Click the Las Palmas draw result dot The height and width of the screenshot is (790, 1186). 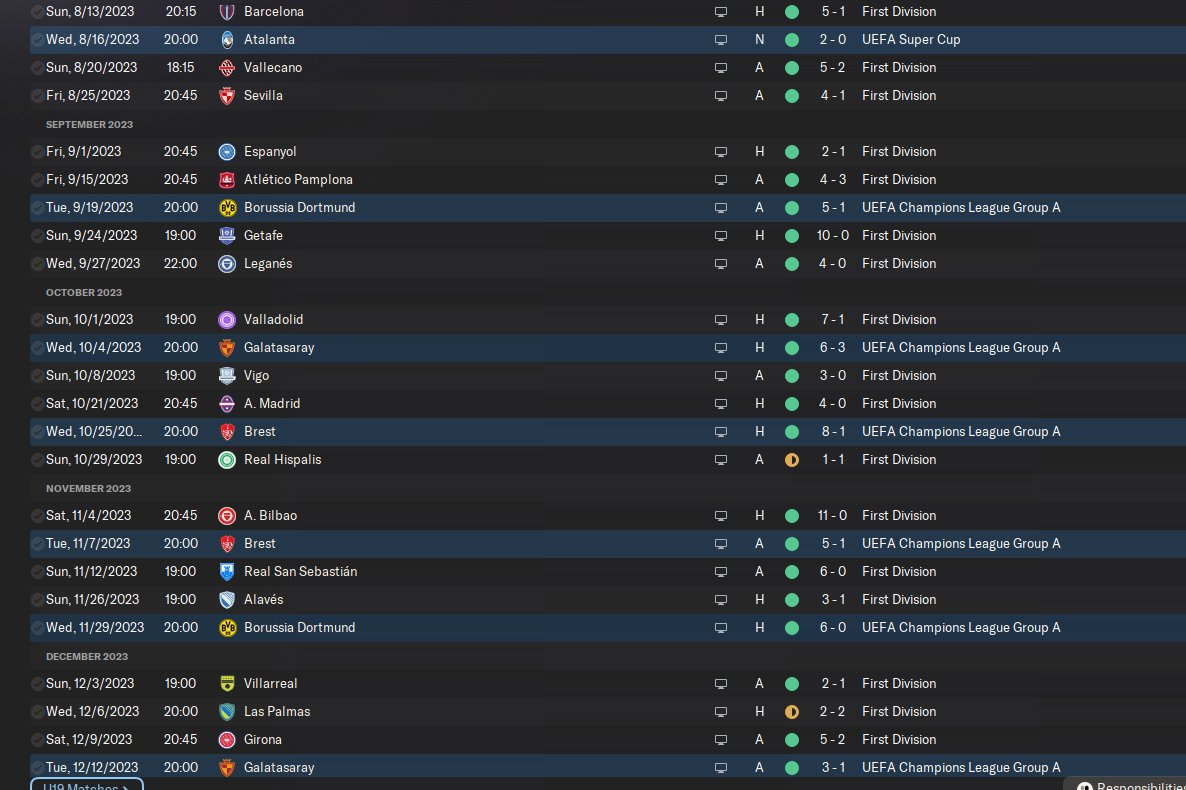pyautogui.click(x=792, y=712)
